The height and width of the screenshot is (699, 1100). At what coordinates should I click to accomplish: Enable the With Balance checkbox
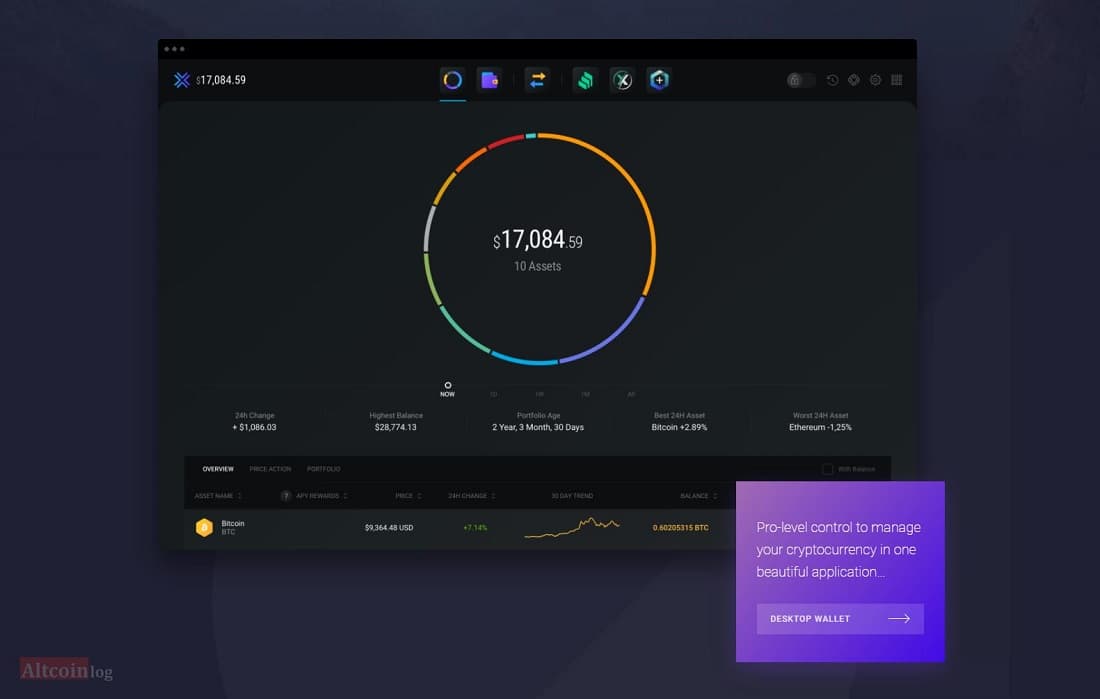pyautogui.click(x=828, y=469)
